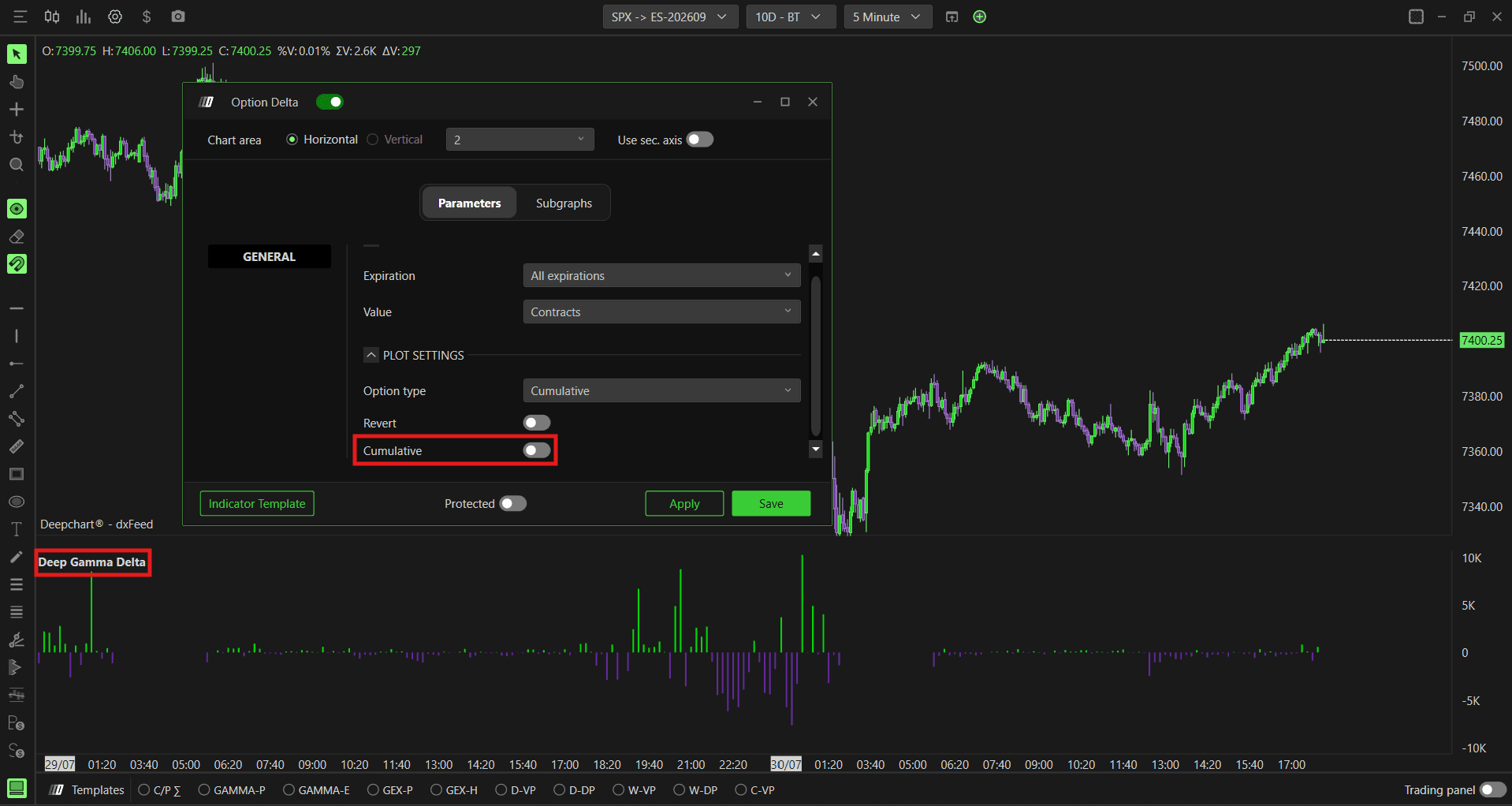Screen dimensions: 1512x806
Task: Toggle Use sec. axis switch
Action: 700,140
